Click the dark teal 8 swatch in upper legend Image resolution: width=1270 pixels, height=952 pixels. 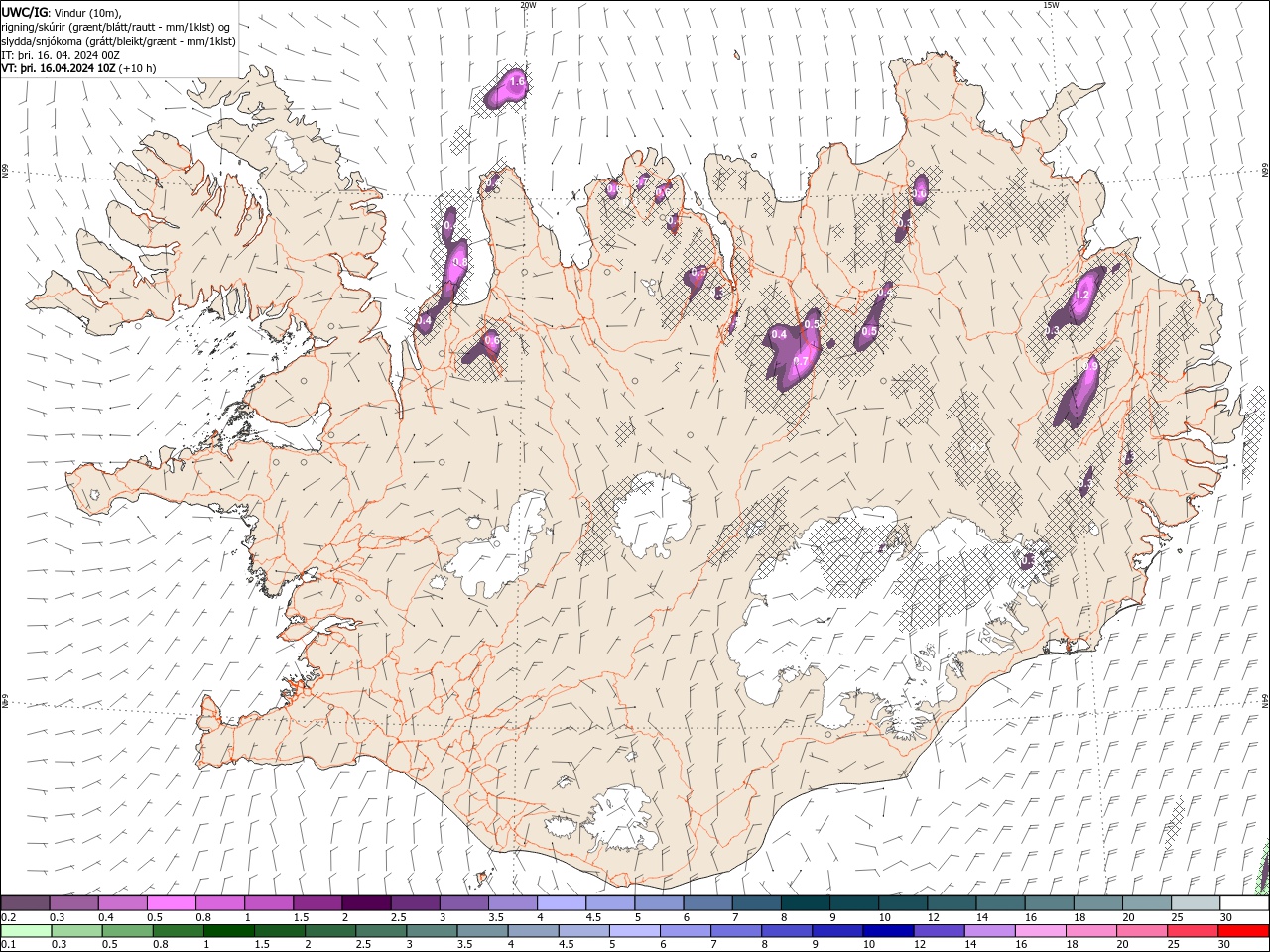click(805, 903)
